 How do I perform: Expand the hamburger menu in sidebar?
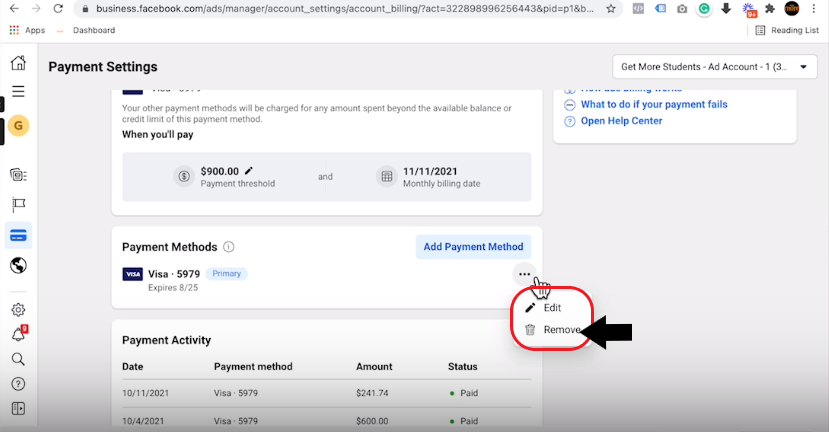tap(18, 91)
